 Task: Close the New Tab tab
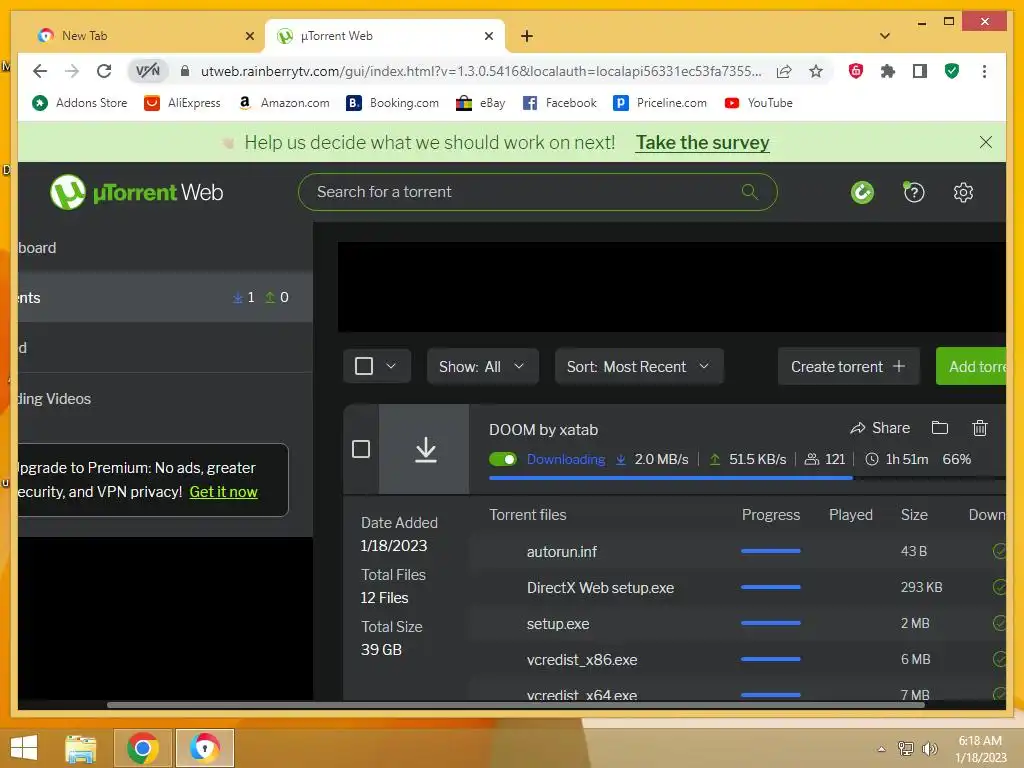point(249,36)
